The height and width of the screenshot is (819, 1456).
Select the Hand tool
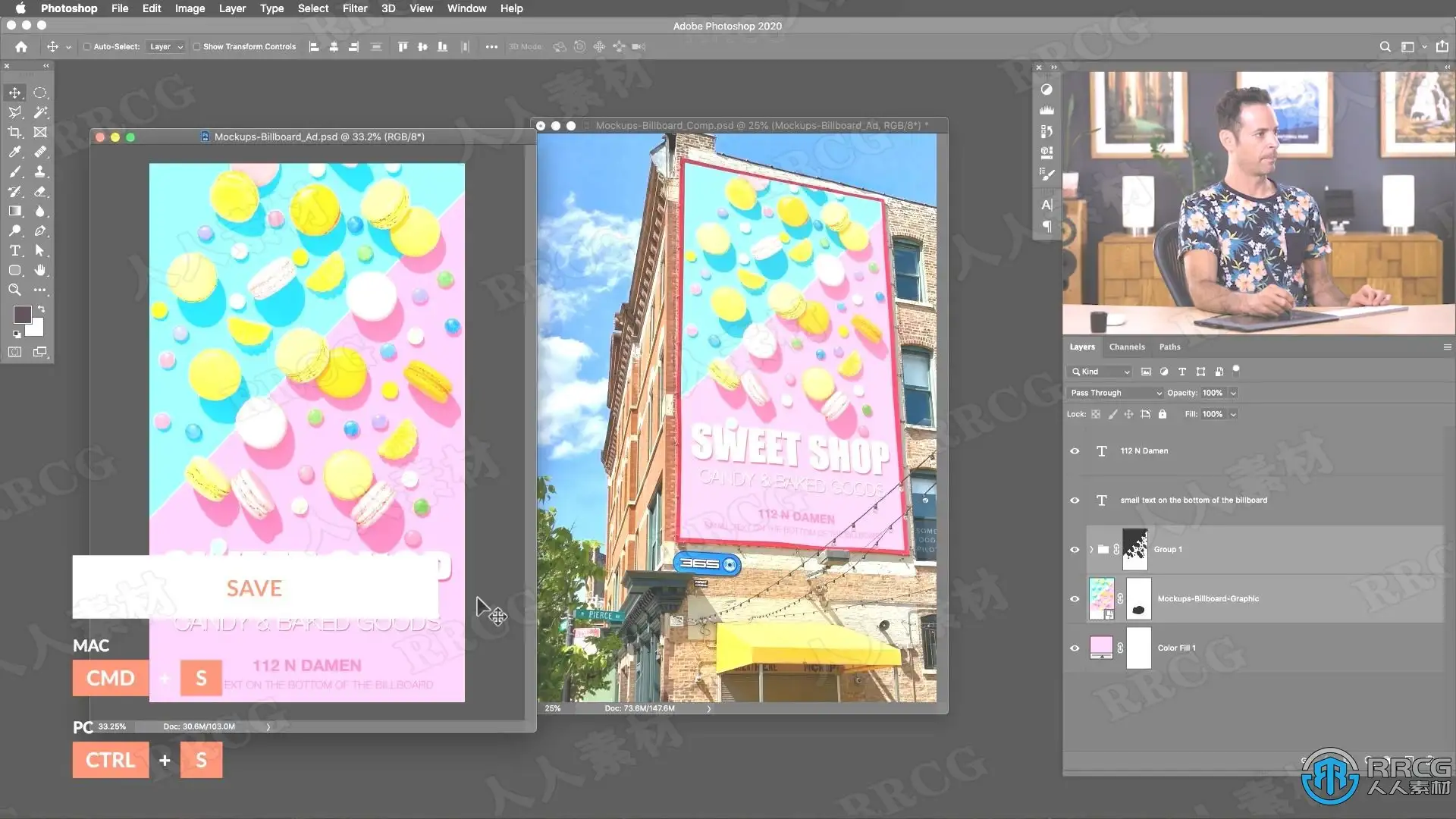[40, 270]
